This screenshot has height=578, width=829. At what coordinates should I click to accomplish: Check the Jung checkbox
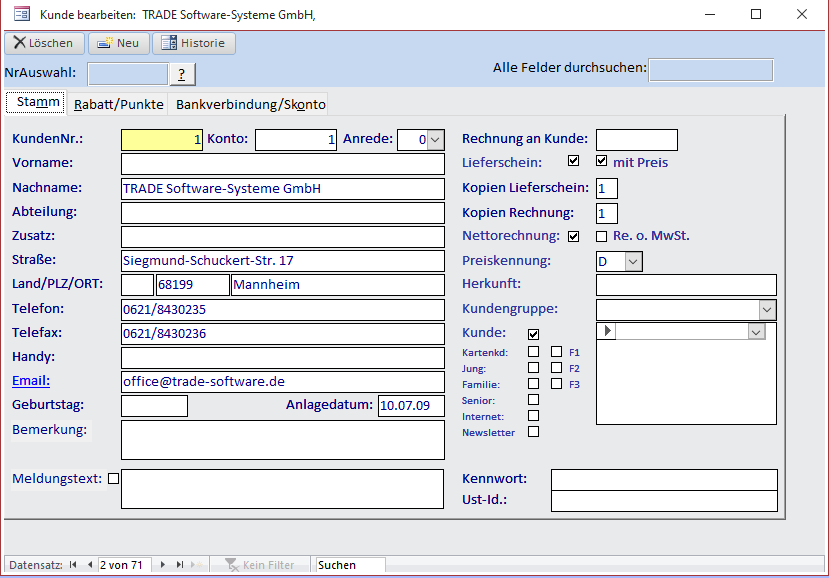[533, 368]
